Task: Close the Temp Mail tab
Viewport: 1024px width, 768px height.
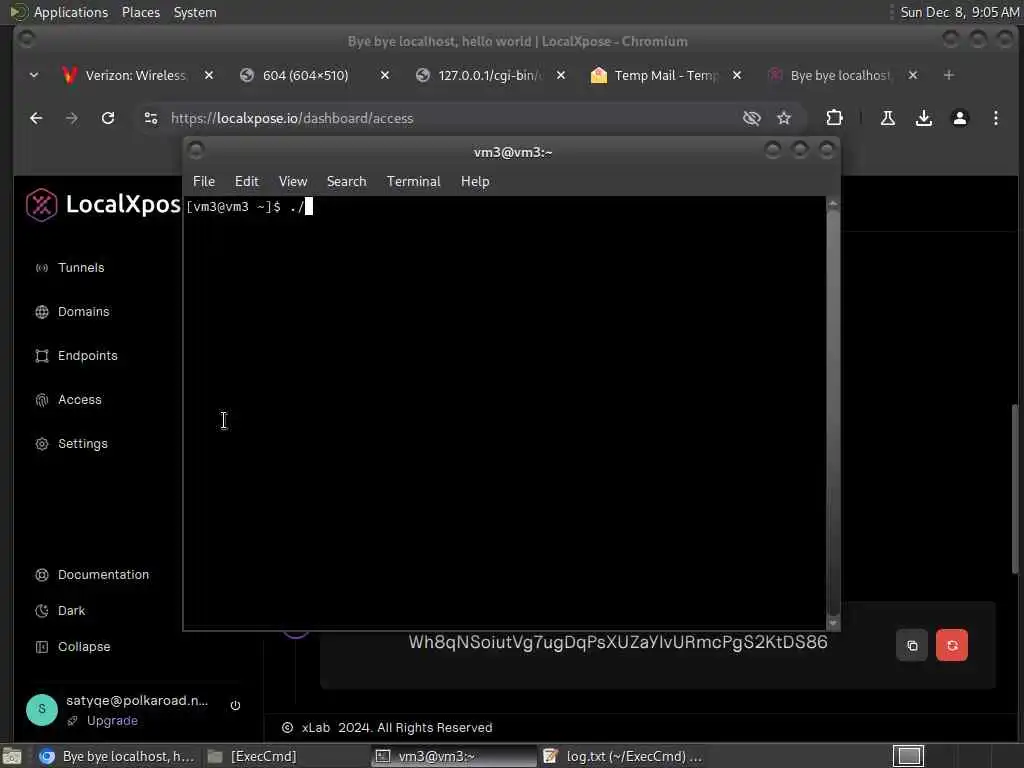Action: (737, 75)
